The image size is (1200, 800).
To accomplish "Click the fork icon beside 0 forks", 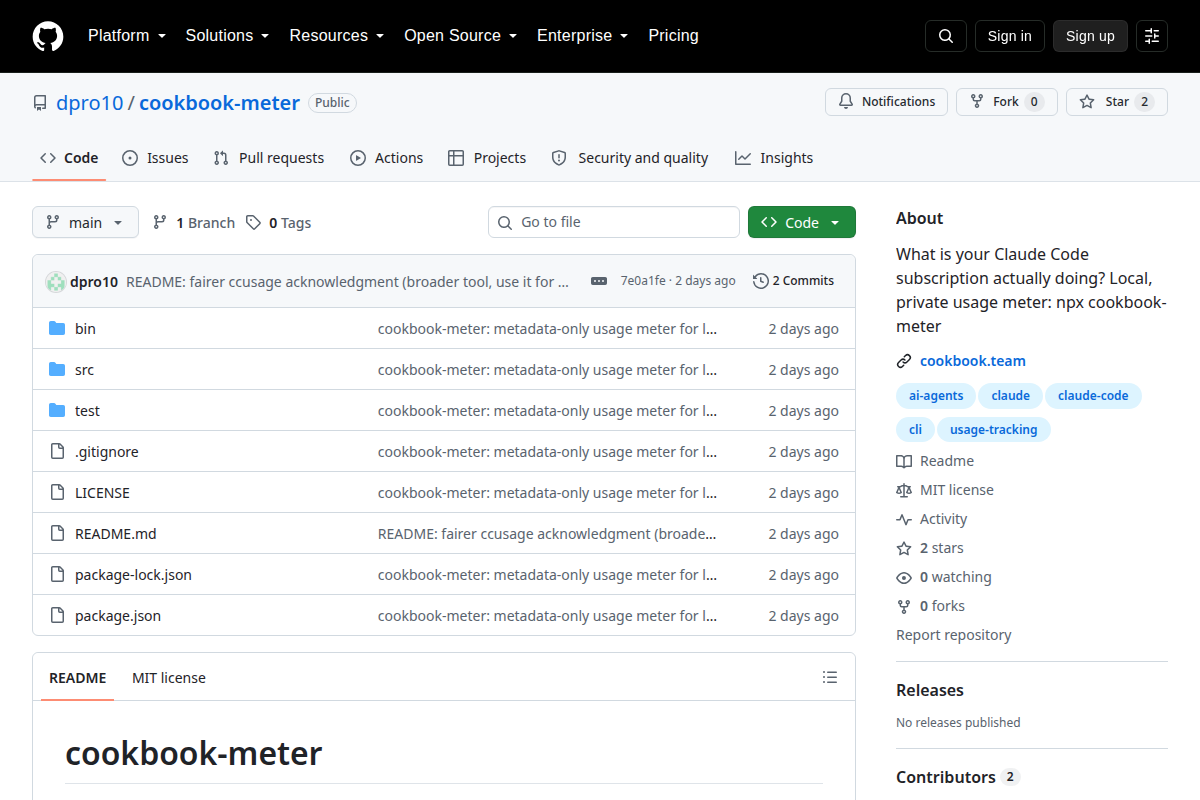I will pyautogui.click(x=904, y=606).
